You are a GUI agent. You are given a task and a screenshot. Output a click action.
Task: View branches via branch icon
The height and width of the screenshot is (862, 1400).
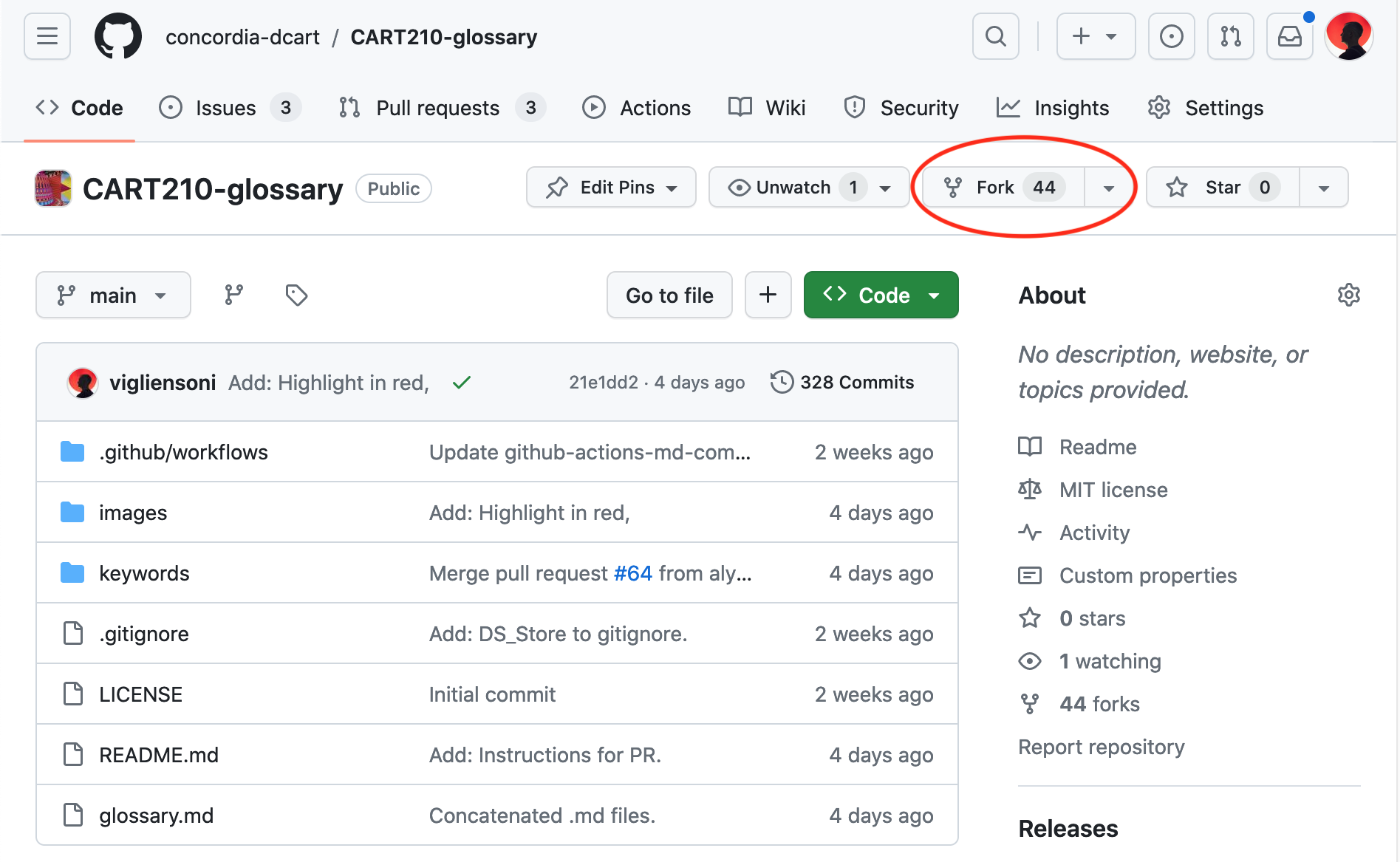(x=233, y=295)
